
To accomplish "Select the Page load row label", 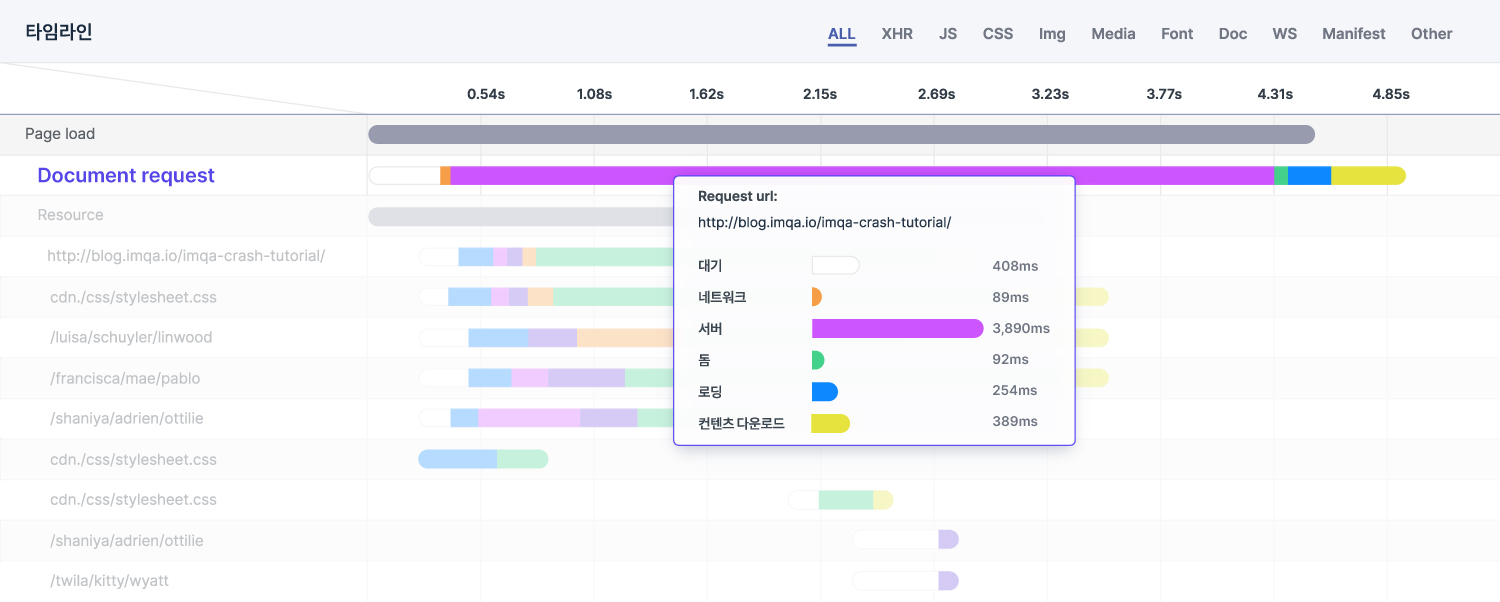I will click(x=60, y=134).
